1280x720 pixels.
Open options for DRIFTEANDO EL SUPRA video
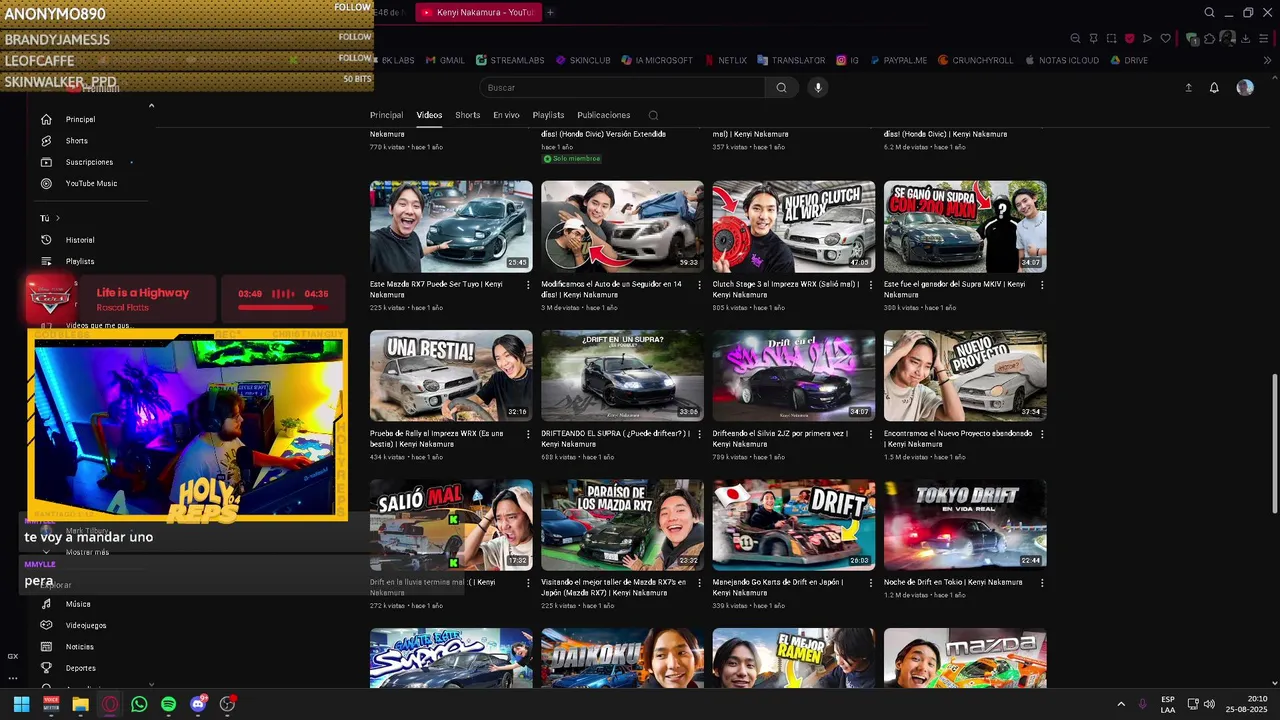coord(700,434)
